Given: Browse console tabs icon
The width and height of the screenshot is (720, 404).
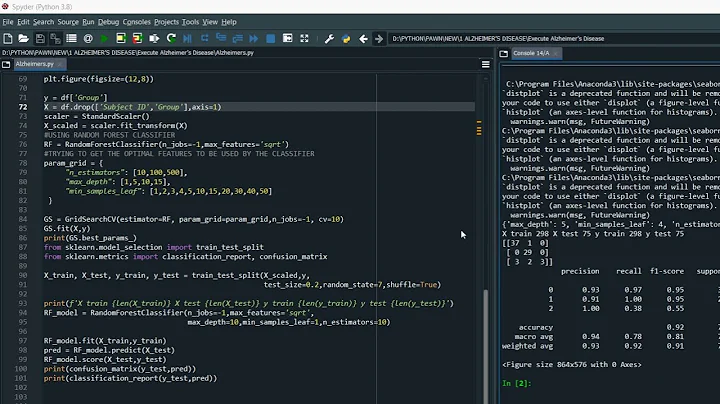Looking at the screenshot, I should 504,53.
